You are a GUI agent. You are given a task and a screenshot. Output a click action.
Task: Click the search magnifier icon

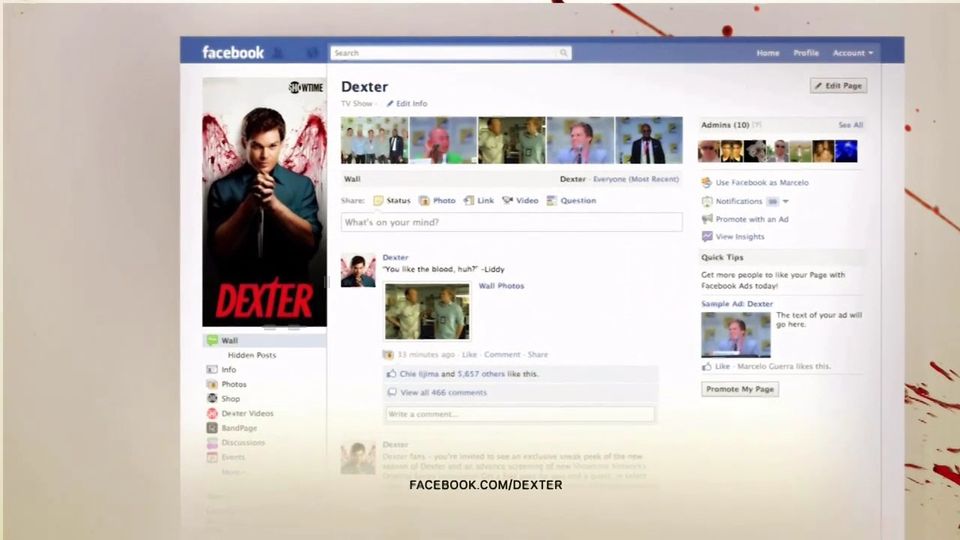point(563,53)
